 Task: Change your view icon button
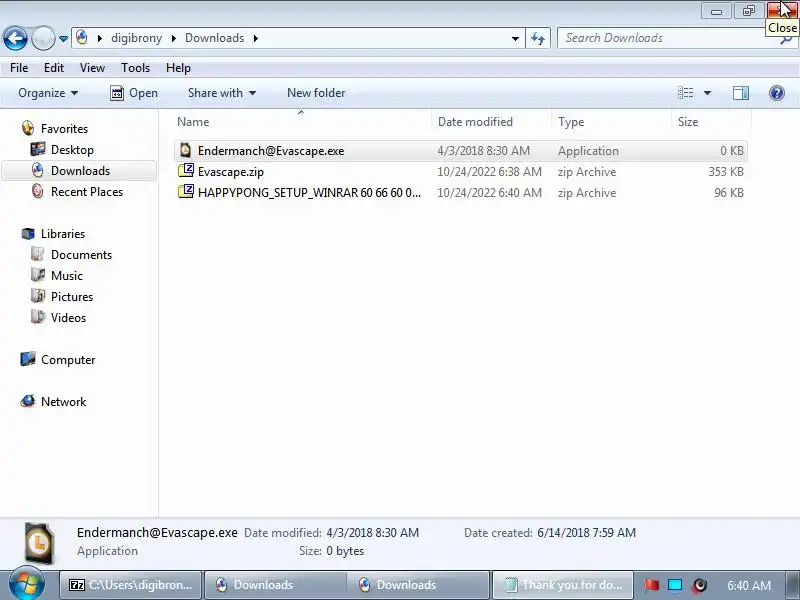coord(685,93)
